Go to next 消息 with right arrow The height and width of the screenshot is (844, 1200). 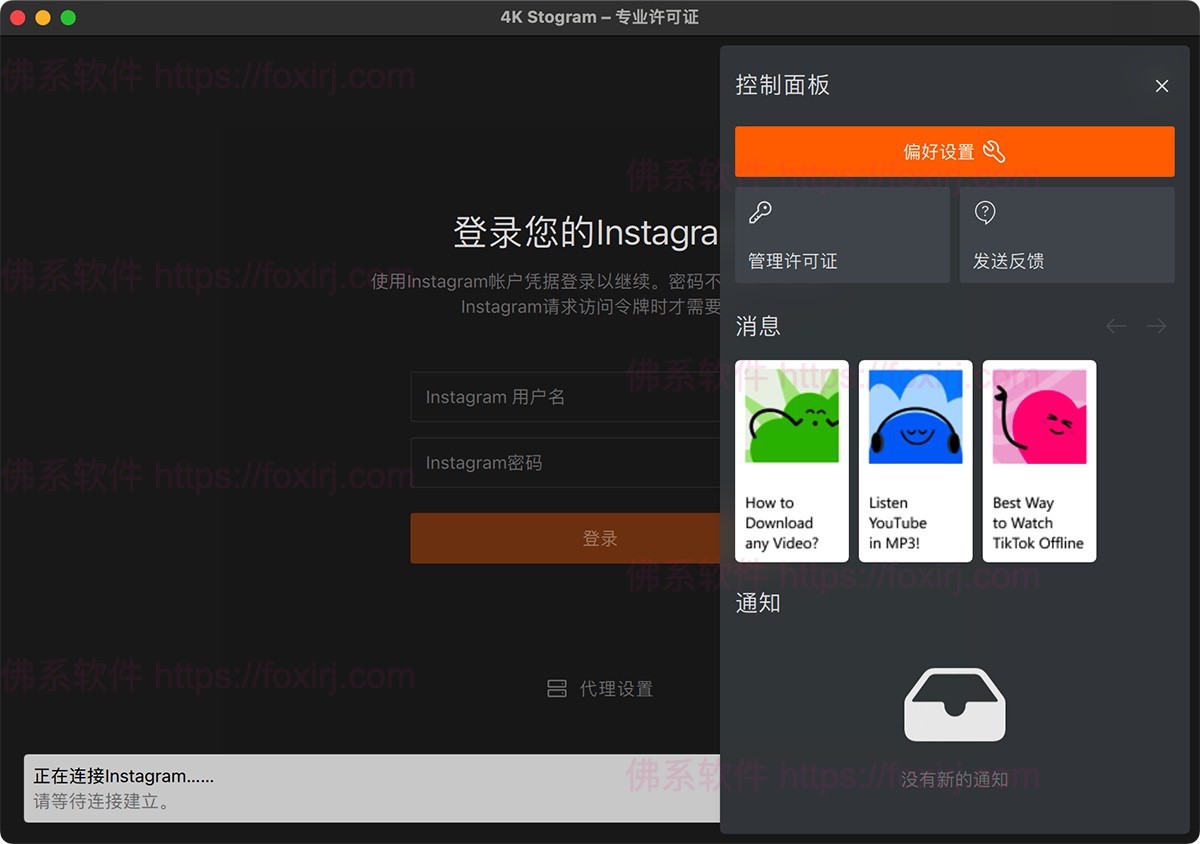1156,326
